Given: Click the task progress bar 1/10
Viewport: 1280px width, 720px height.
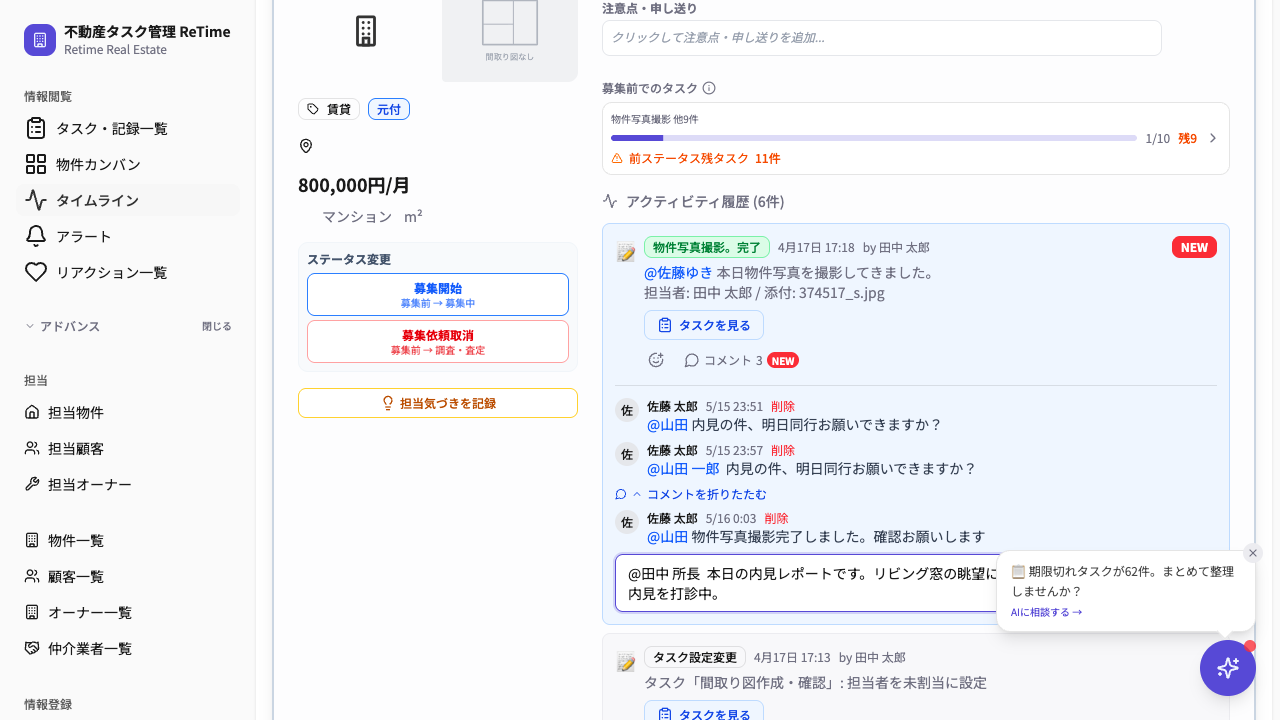Looking at the screenshot, I should pos(874,138).
